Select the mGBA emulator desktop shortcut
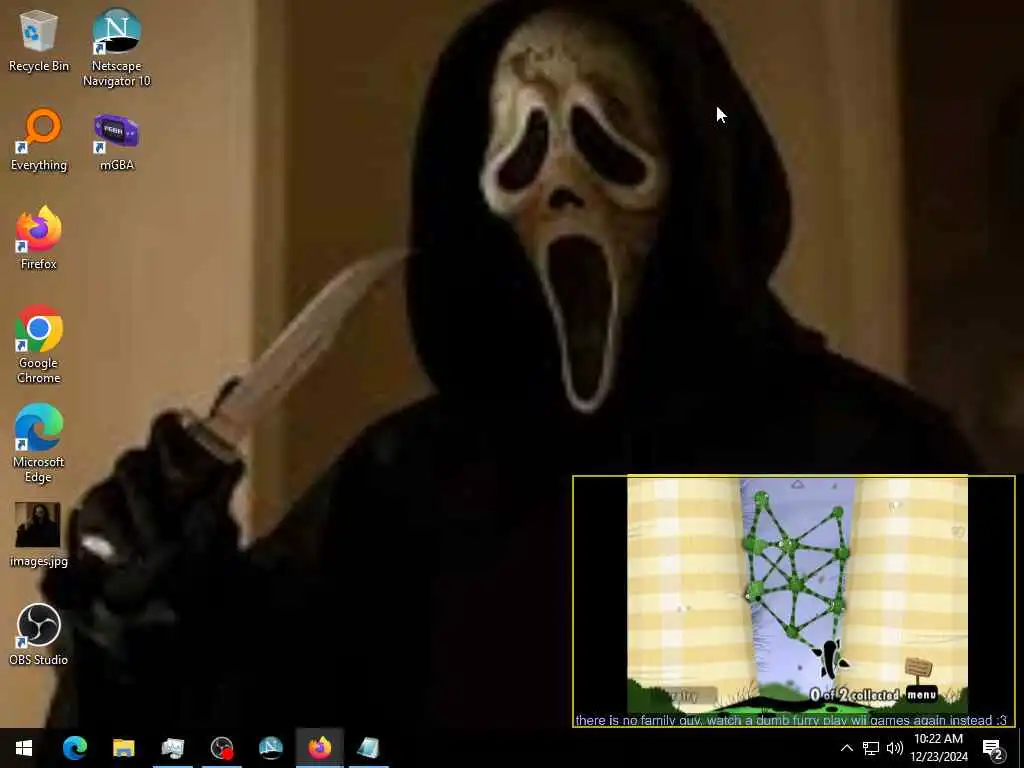Screen dimensions: 1024x768 point(116,140)
